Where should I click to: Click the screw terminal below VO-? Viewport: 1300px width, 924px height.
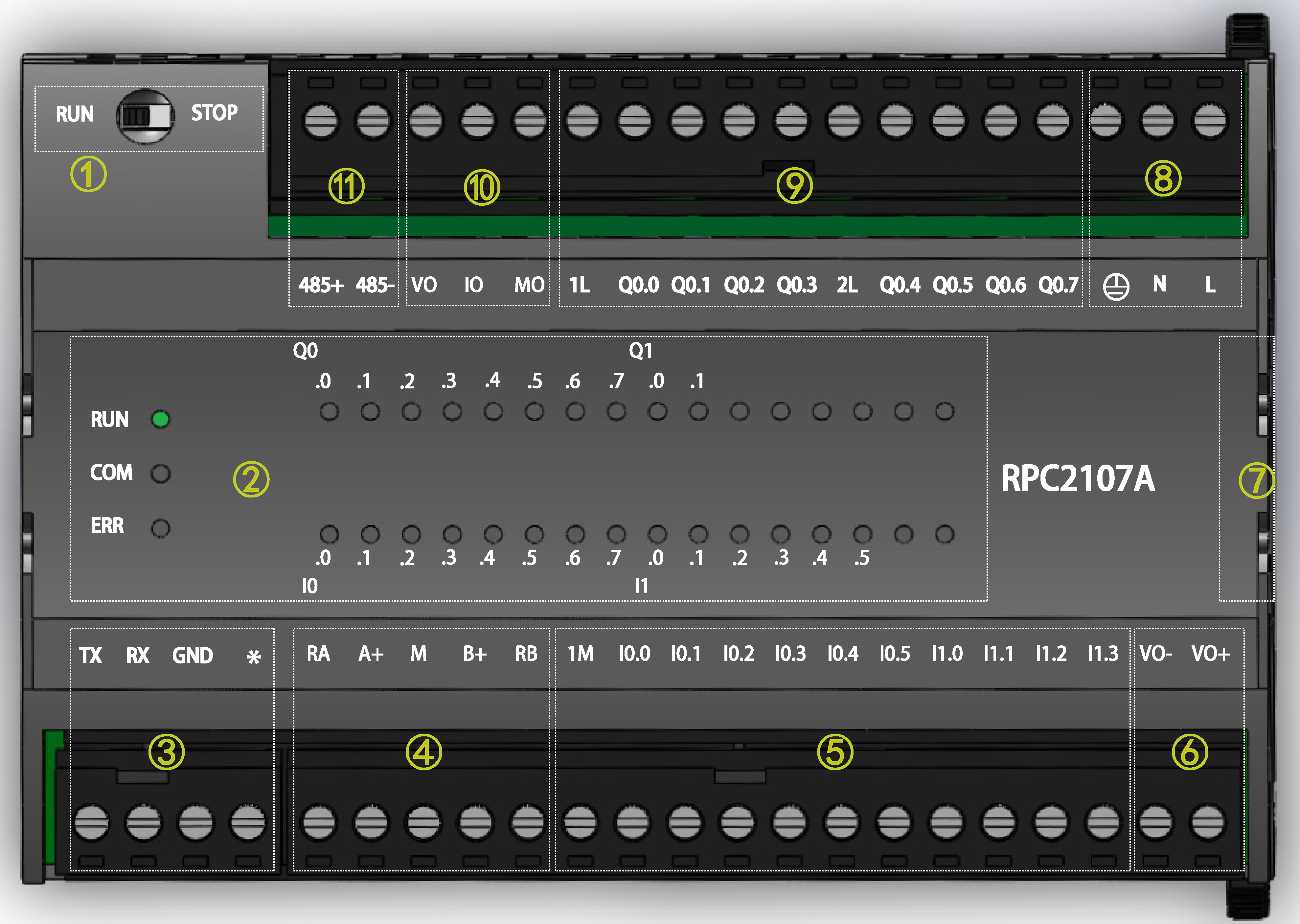1155,822
